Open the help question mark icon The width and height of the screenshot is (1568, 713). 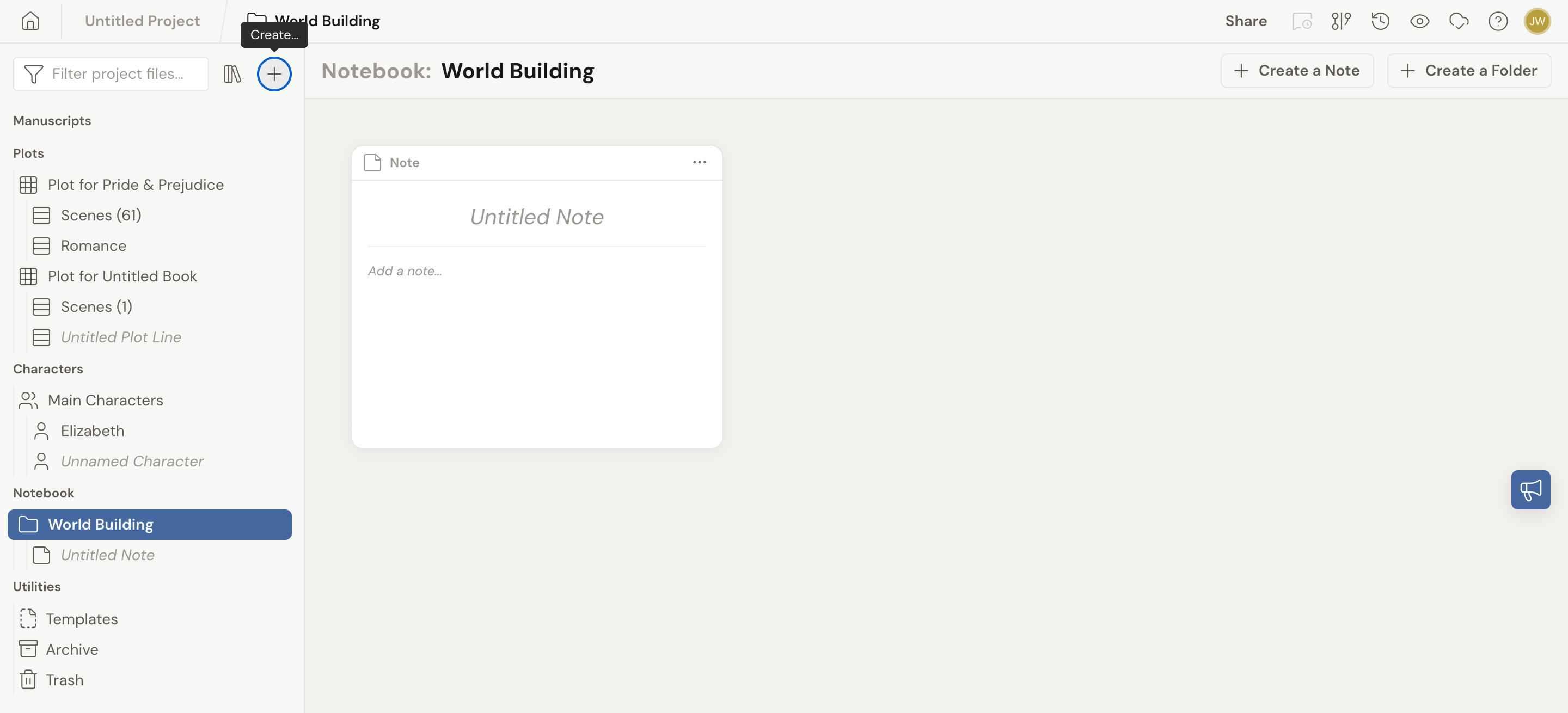click(1497, 21)
